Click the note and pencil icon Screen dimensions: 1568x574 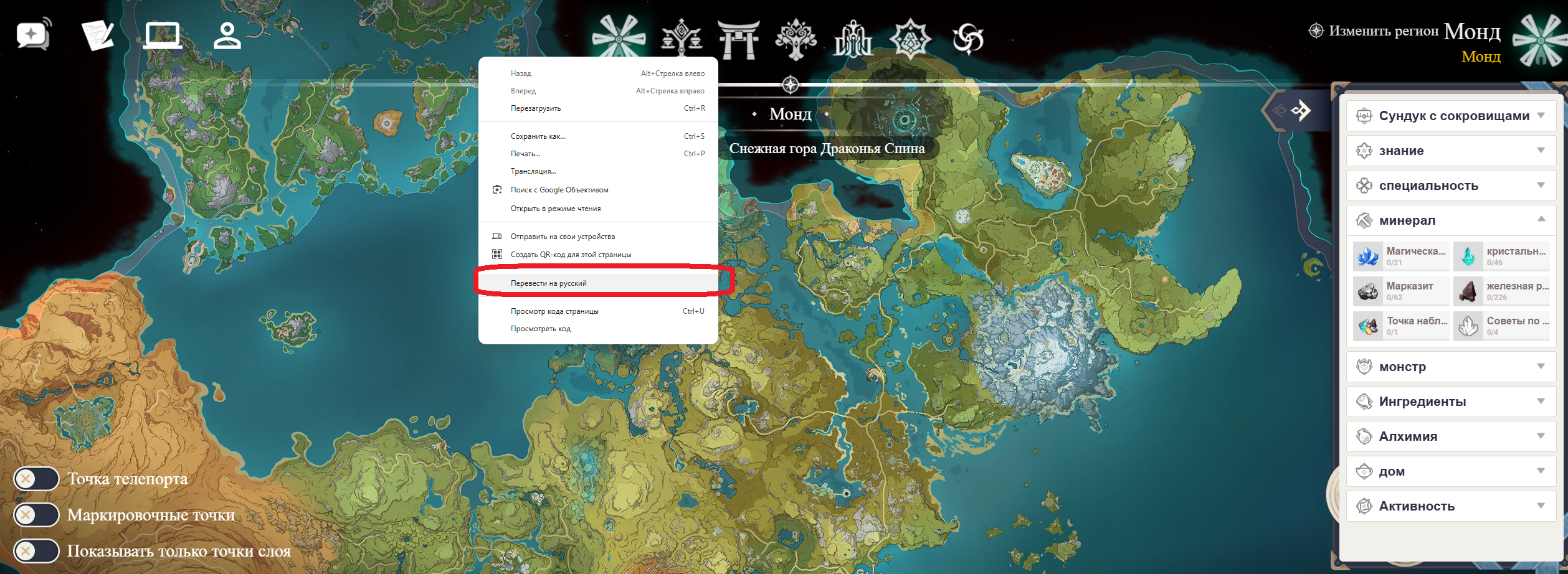pyautogui.click(x=98, y=35)
